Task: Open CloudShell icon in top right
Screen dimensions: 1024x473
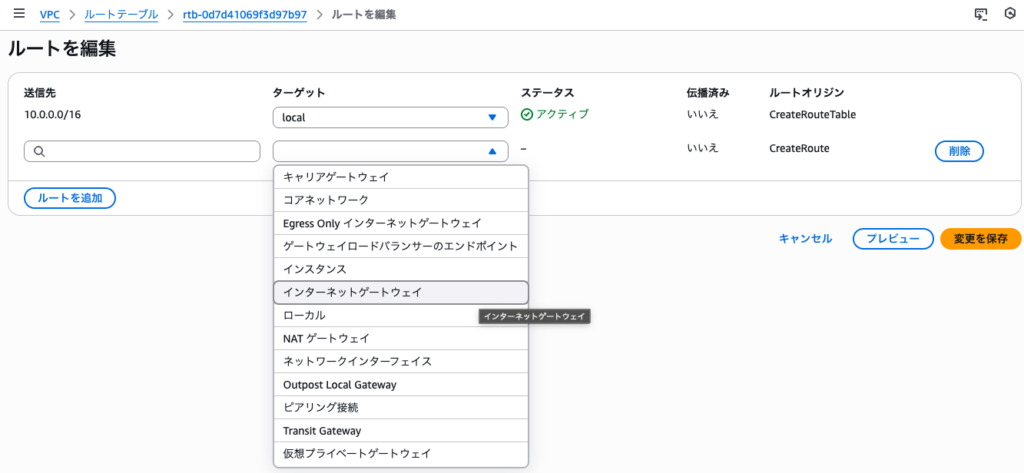Action: click(x=980, y=15)
